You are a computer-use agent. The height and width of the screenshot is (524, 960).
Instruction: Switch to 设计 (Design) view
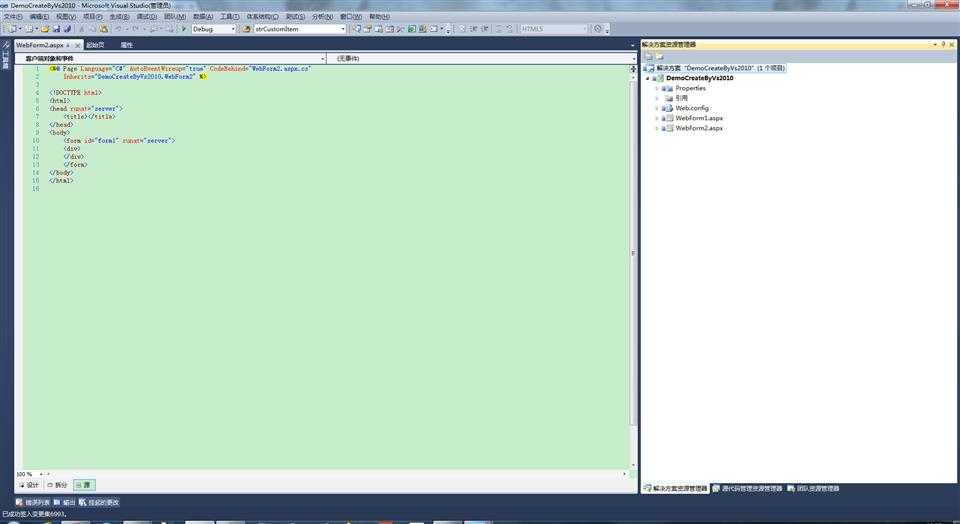click(28, 485)
